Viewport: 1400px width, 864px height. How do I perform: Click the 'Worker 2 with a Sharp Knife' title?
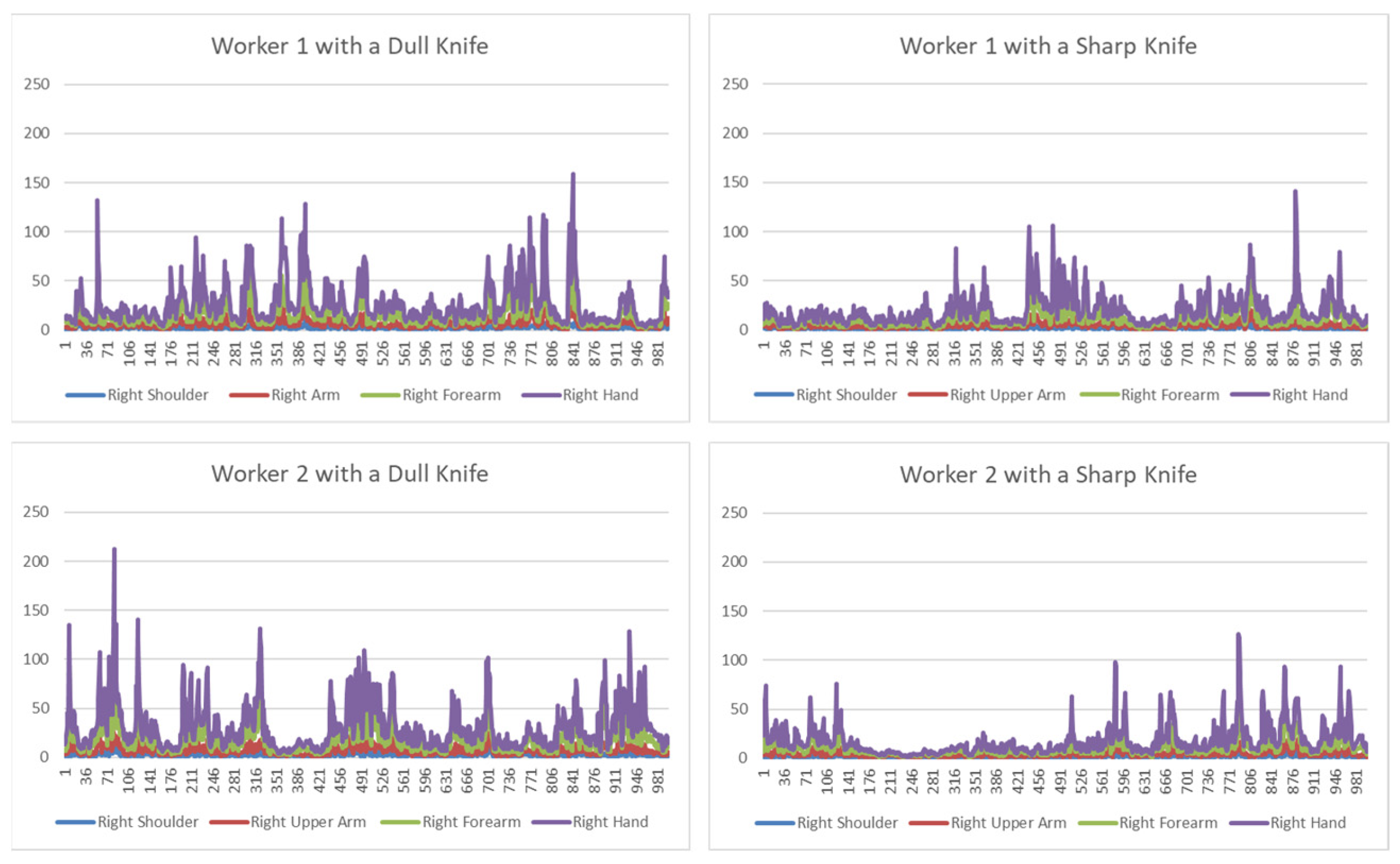1048,475
